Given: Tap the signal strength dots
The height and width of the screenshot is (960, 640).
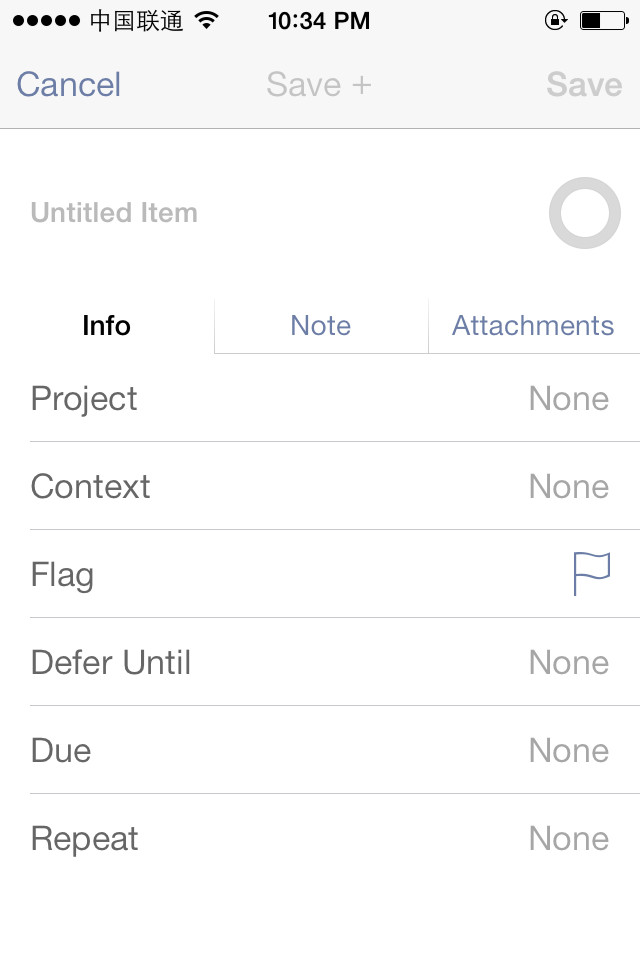Looking at the screenshot, I should tap(47, 21).
